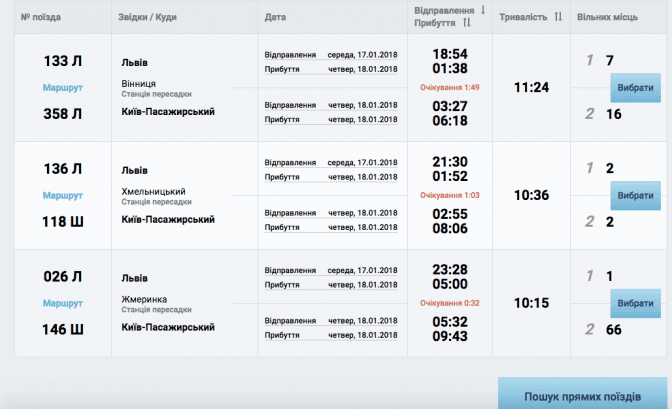Screen dimensions: 672x409
Task: Select train number 118 Ш
Action: pyautogui.click(x=63, y=222)
